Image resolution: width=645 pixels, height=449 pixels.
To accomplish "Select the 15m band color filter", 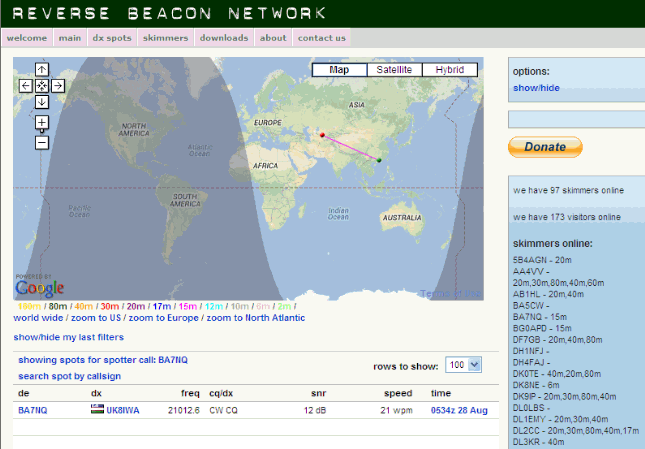I will [x=188, y=306].
